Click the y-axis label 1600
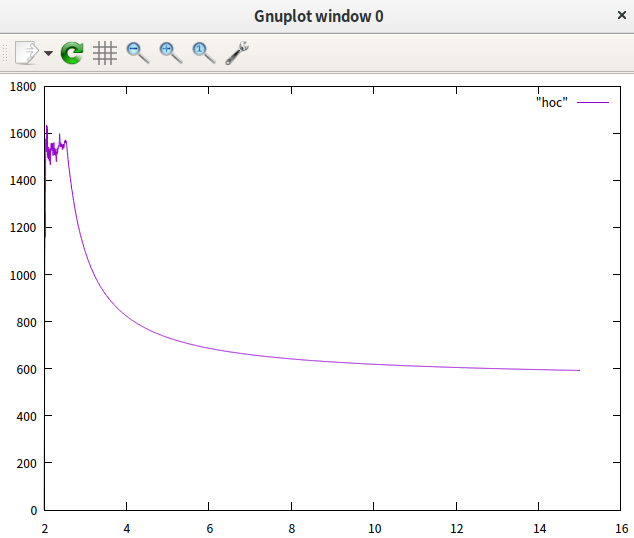This screenshot has width=634, height=538. [23, 134]
